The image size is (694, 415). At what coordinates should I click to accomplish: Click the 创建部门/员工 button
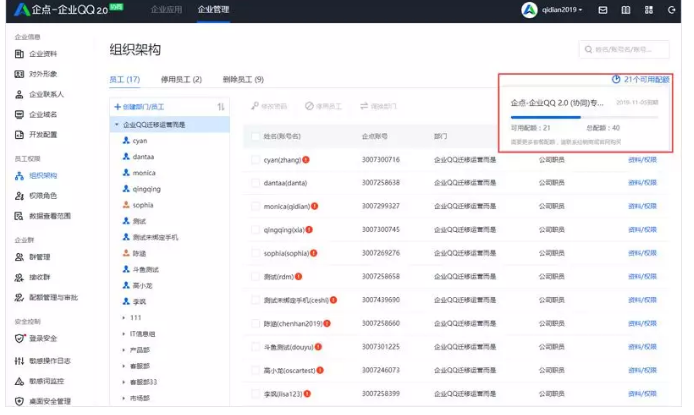[x=139, y=107]
